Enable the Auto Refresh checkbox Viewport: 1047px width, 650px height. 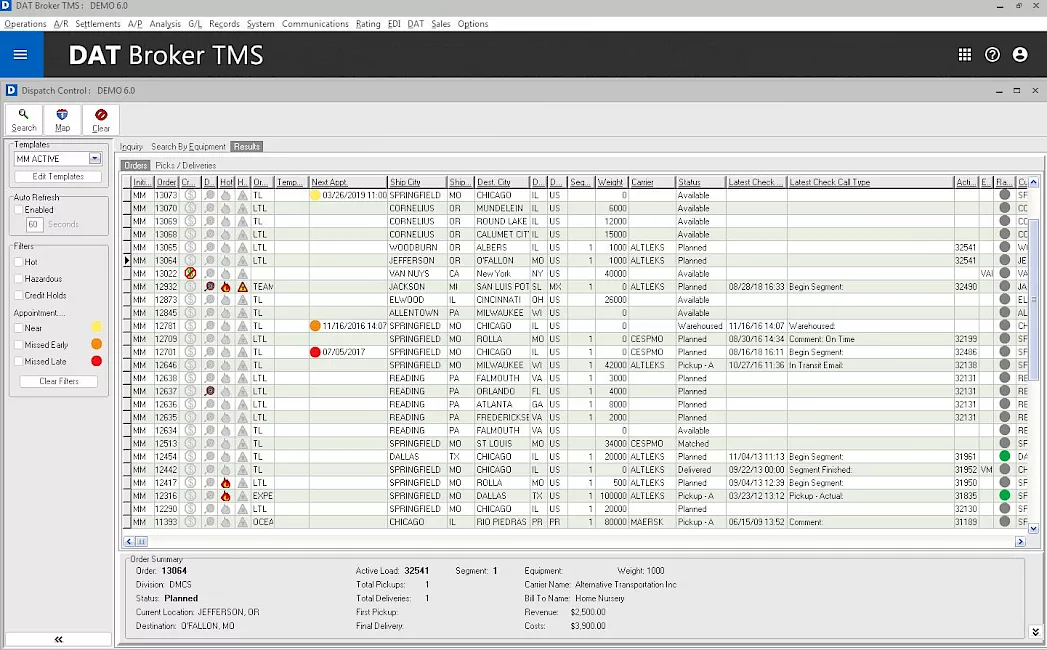(x=19, y=210)
